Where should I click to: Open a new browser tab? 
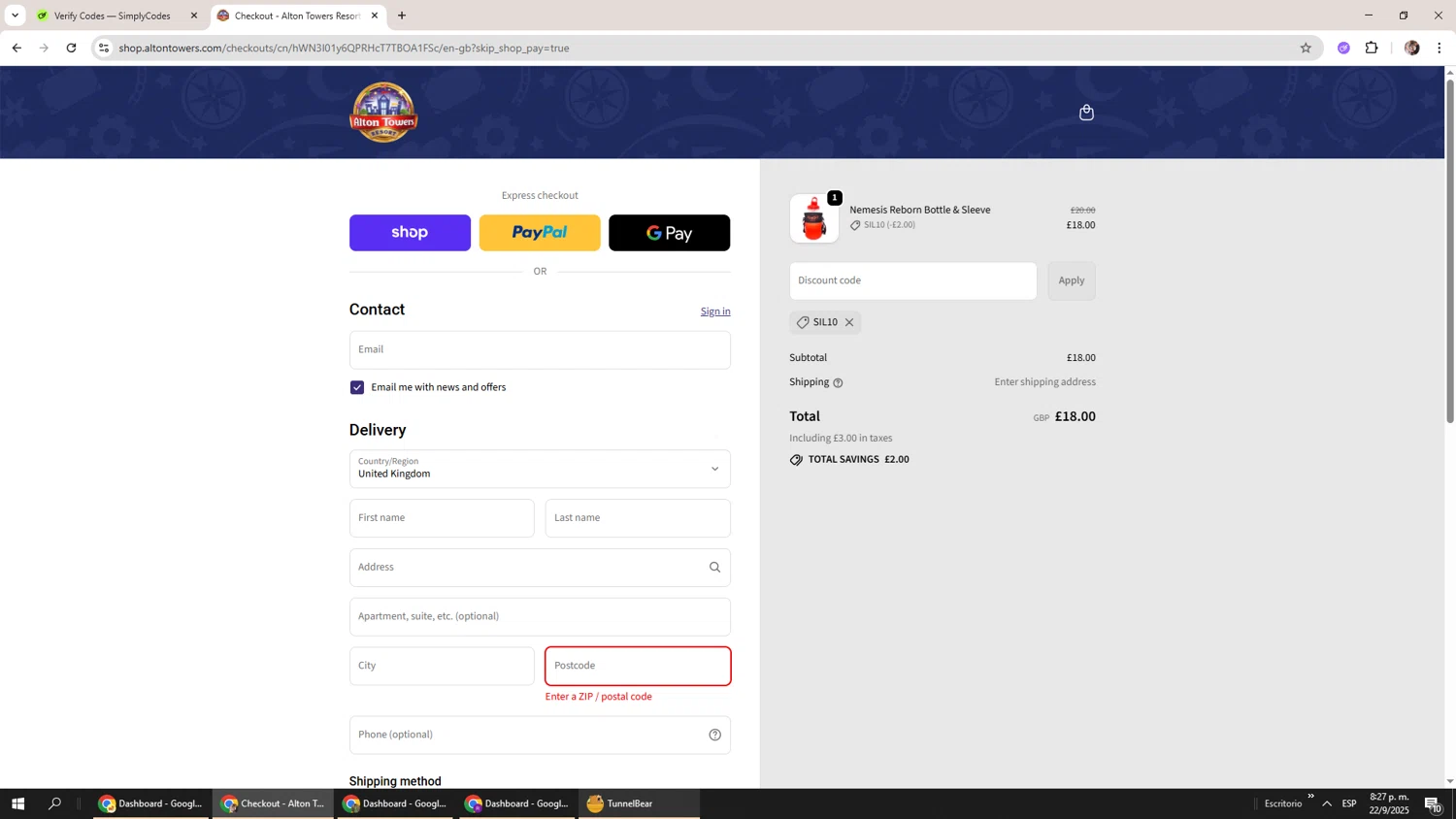(x=402, y=16)
